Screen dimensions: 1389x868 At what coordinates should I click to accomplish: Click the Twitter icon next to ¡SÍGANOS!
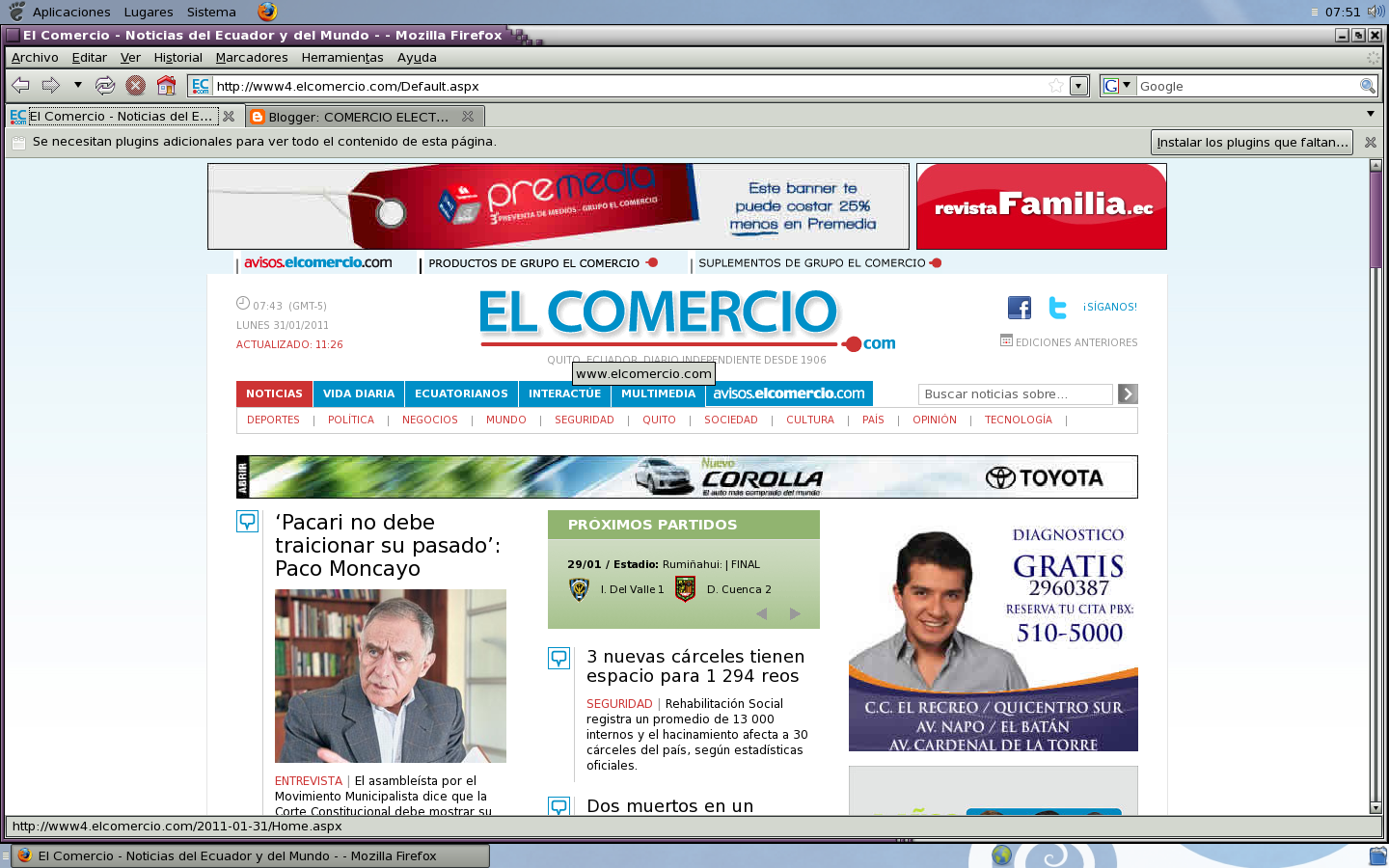[x=1057, y=307]
